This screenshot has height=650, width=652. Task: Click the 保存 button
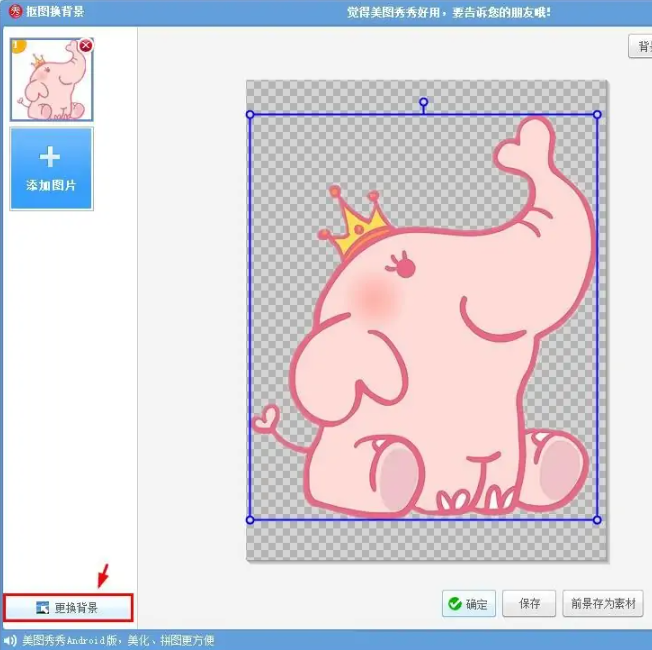tap(529, 603)
